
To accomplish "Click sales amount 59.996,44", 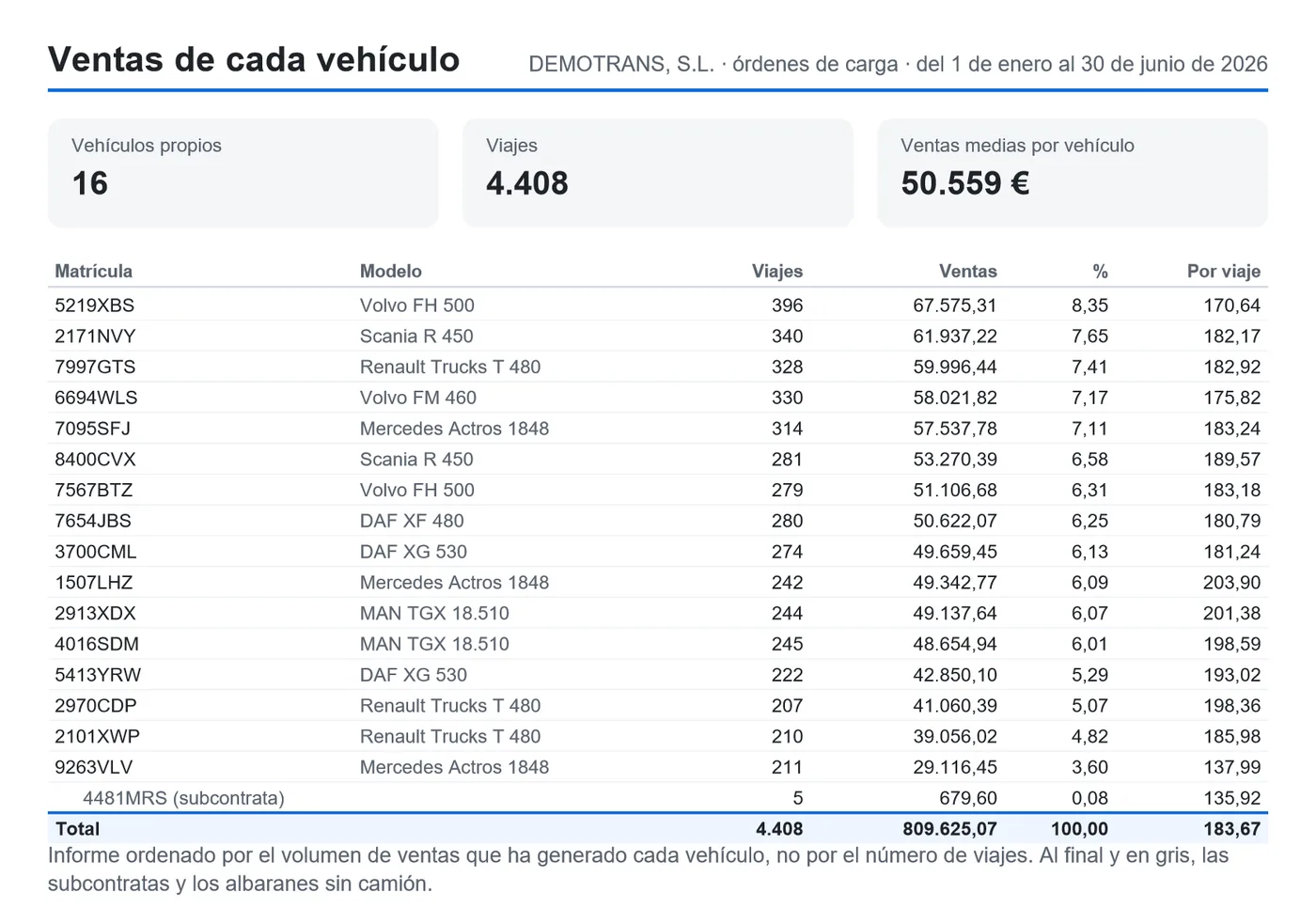I will (x=955, y=368).
